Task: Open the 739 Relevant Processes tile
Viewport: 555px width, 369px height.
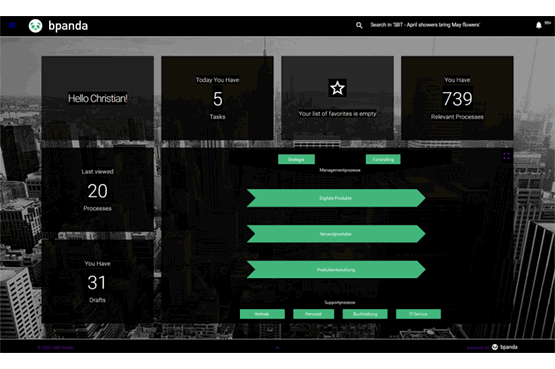Action: (x=457, y=98)
